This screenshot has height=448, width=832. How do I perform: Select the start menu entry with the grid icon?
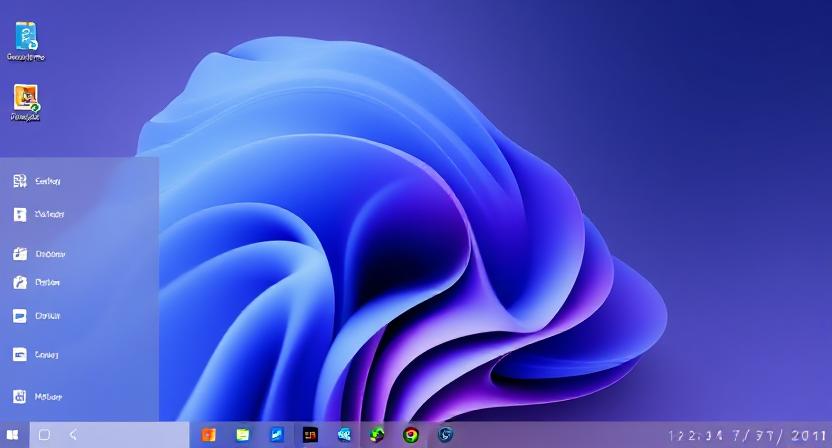(x=37, y=181)
